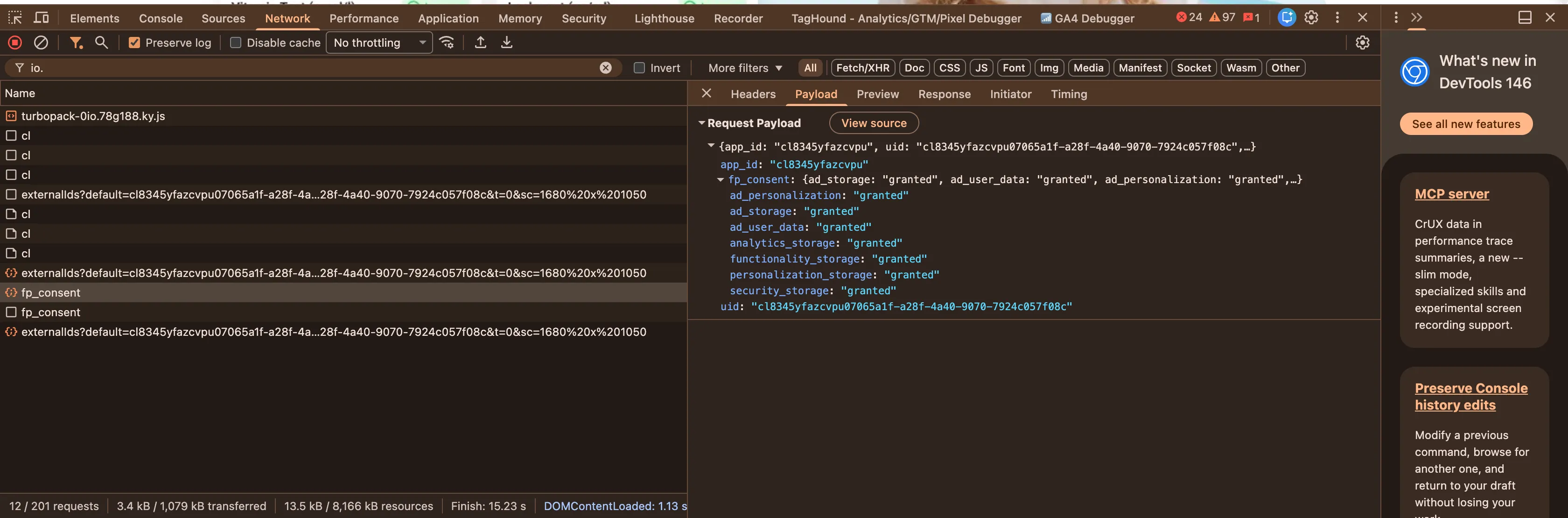The width and height of the screenshot is (1568, 518).
Task: Open the issues counter showing 1
Action: click(x=1252, y=18)
